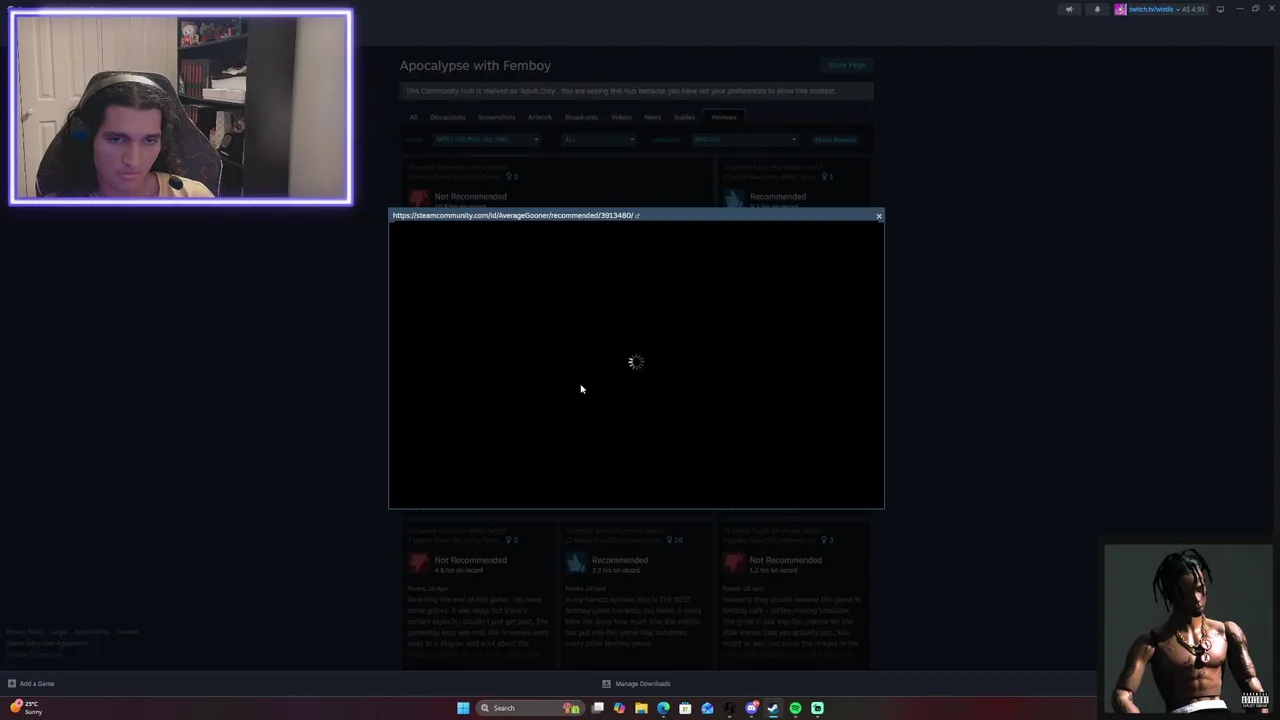The image size is (1280, 720).
Task: Open the Most Helpful (All Time) dropdown
Action: [x=486, y=139]
